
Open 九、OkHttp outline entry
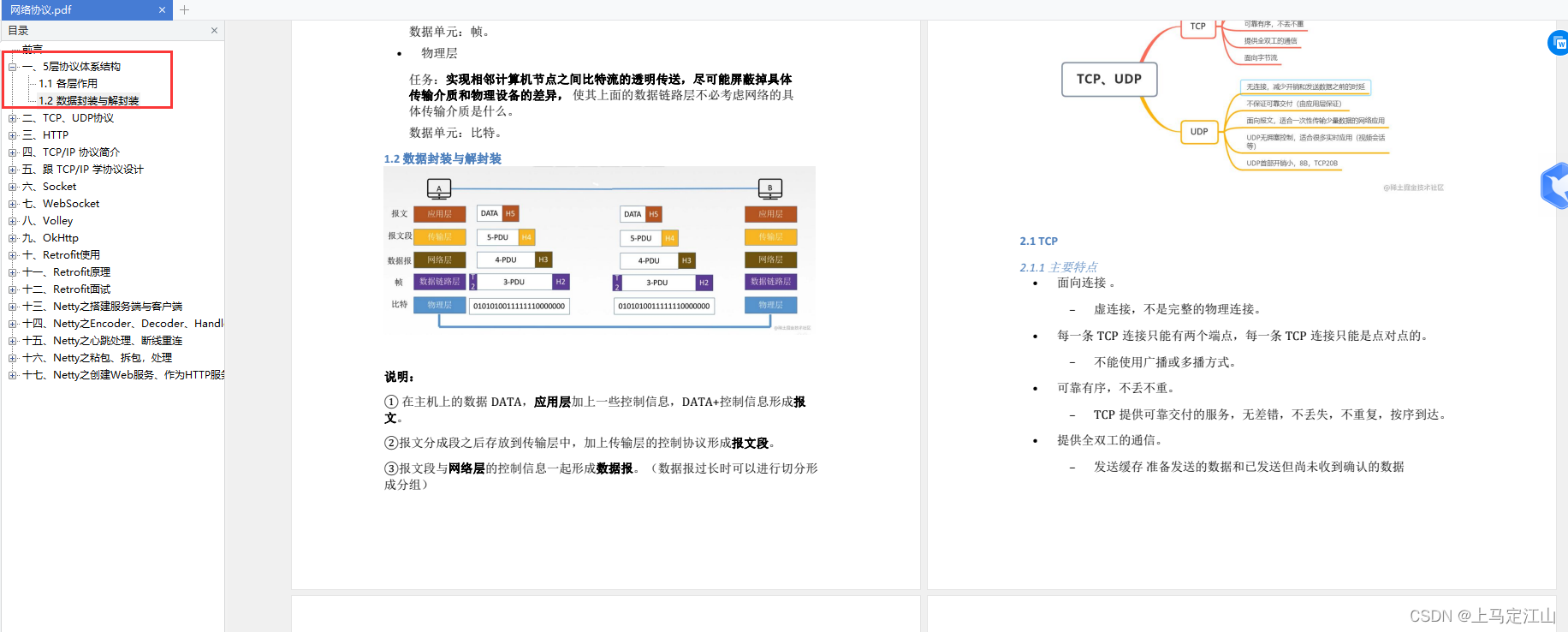pos(50,238)
